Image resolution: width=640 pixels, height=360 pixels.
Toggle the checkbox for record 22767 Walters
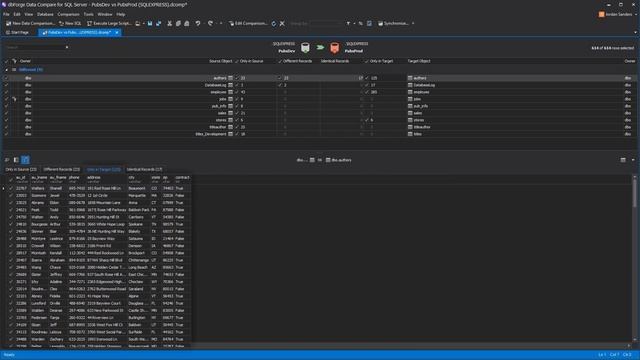(11, 189)
